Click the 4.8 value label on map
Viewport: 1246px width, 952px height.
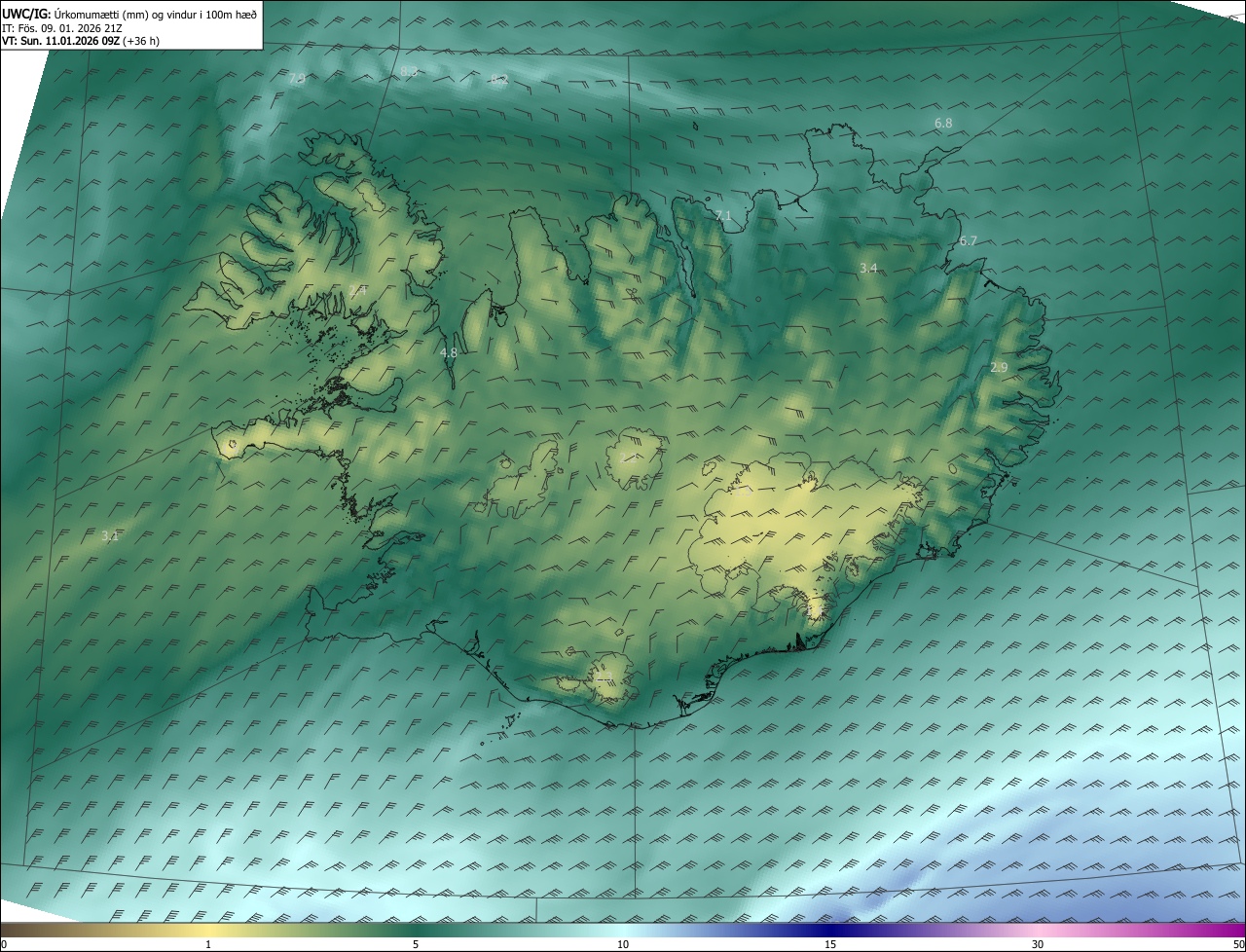pos(449,353)
